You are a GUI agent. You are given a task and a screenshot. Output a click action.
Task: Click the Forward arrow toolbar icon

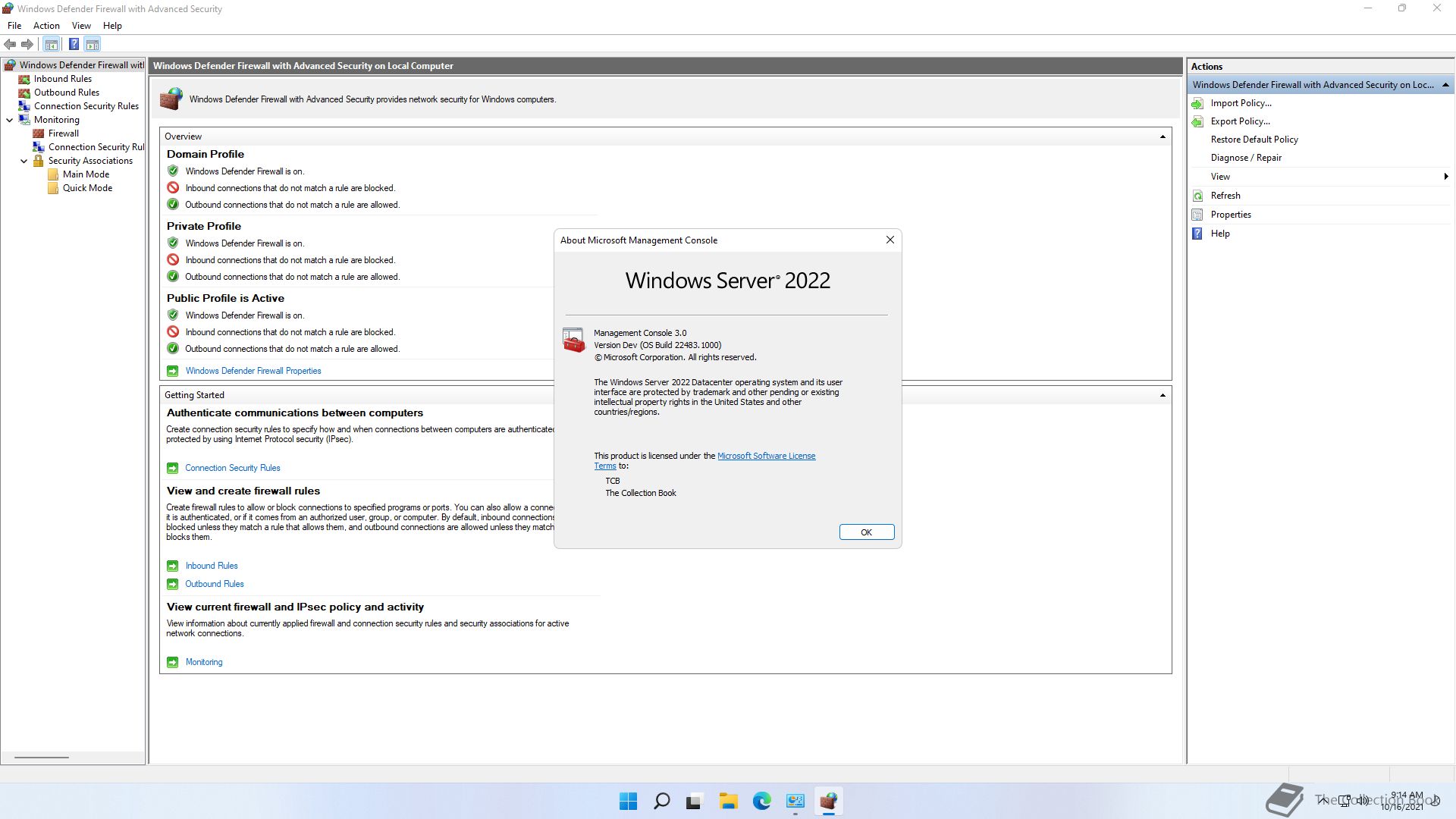pos(27,44)
